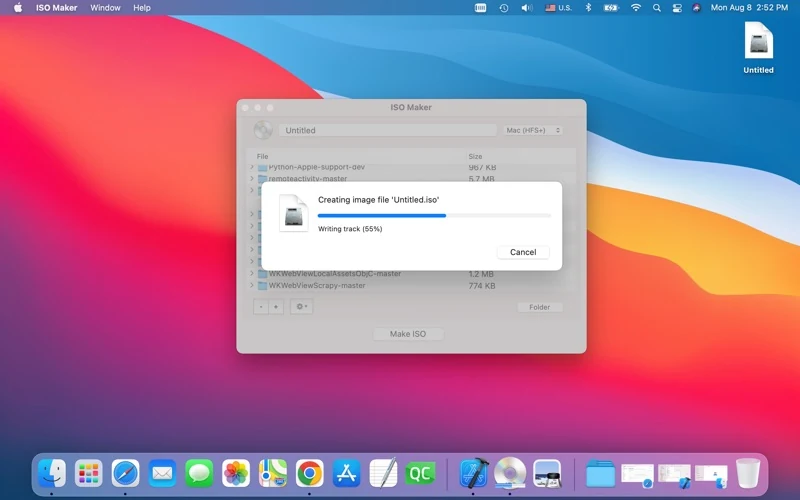The width and height of the screenshot is (800, 500).
Task: Open the Trash in the Dock
Action: click(x=748, y=473)
